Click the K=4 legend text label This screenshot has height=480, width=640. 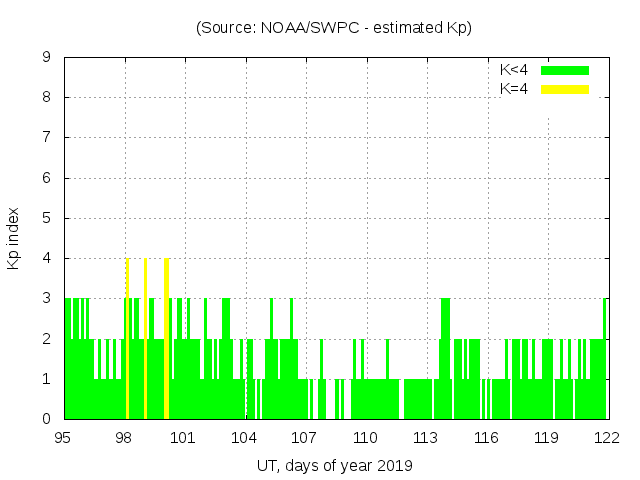[x=514, y=89]
